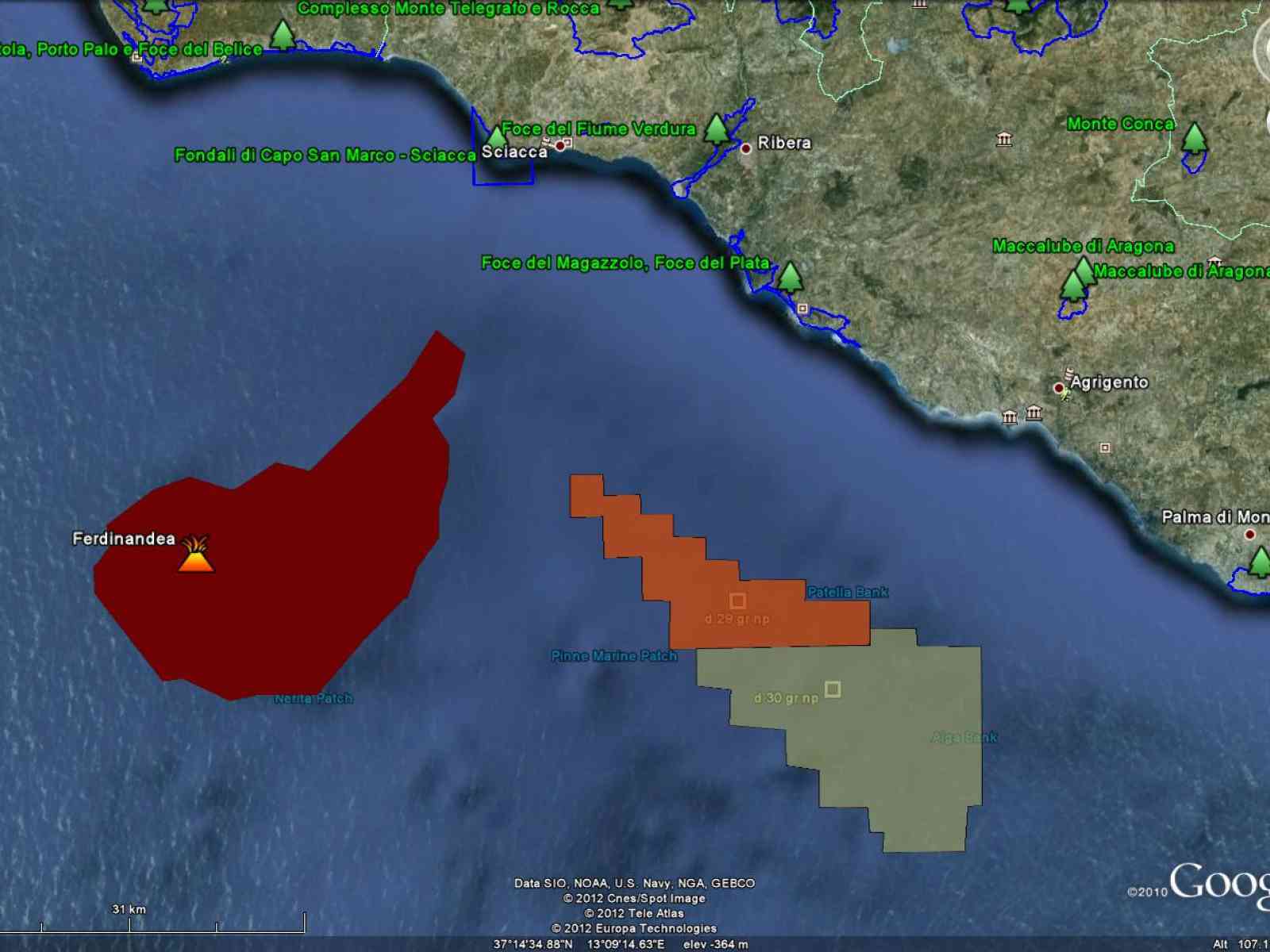Select the Monte Conca tree placemark icon
Screen dimensions: 1270x952
click(x=1194, y=137)
